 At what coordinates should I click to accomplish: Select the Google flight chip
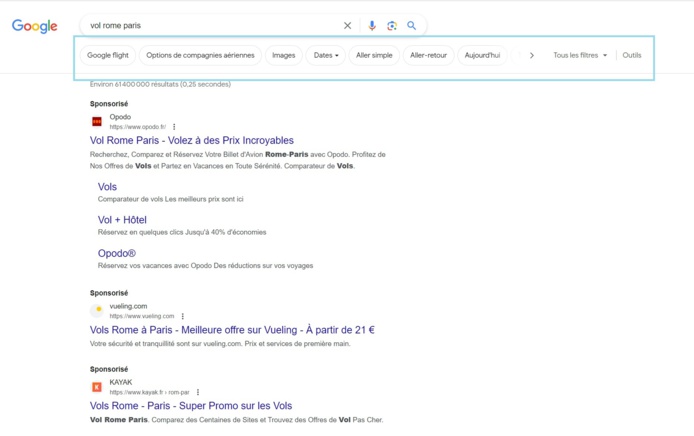click(x=107, y=55)
